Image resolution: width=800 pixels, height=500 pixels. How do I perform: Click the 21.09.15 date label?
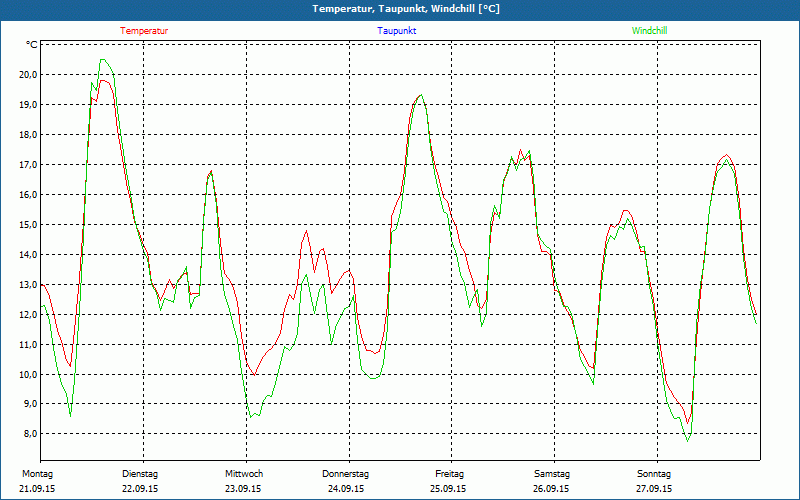point(37,489)
